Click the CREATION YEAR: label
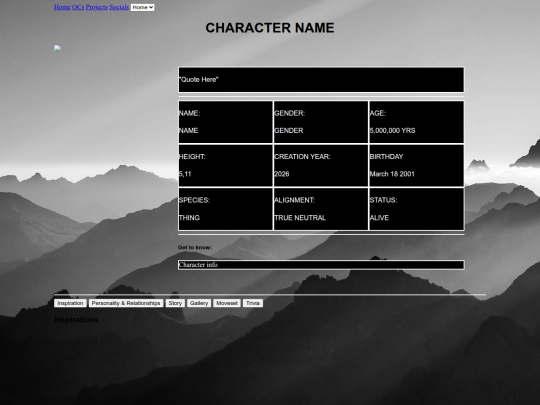 (302, 157)
